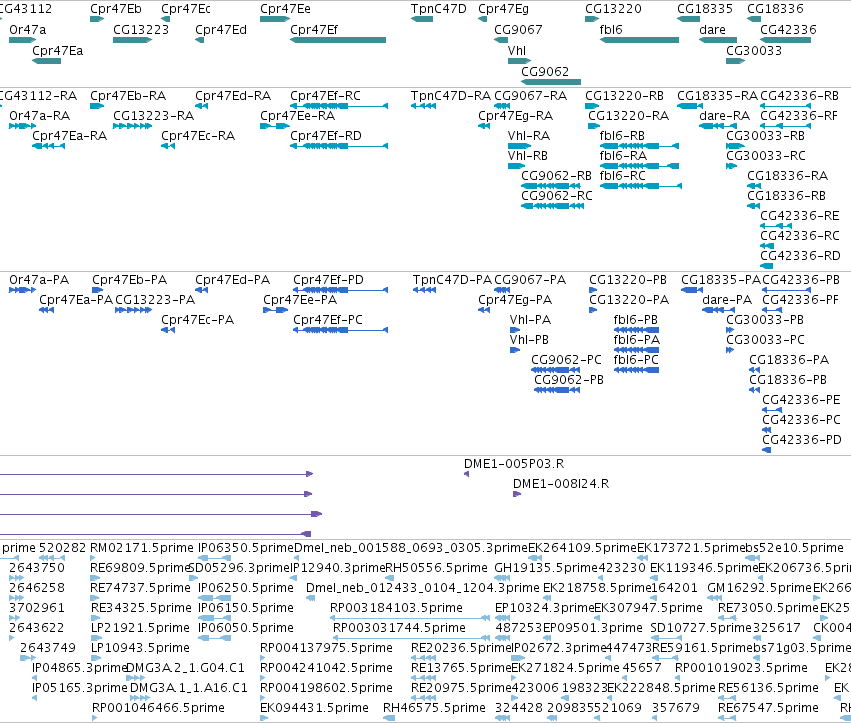This screenshot has width=851, height=723.
Task: Select protein CG9062-PB
Action: coord(557,390)
